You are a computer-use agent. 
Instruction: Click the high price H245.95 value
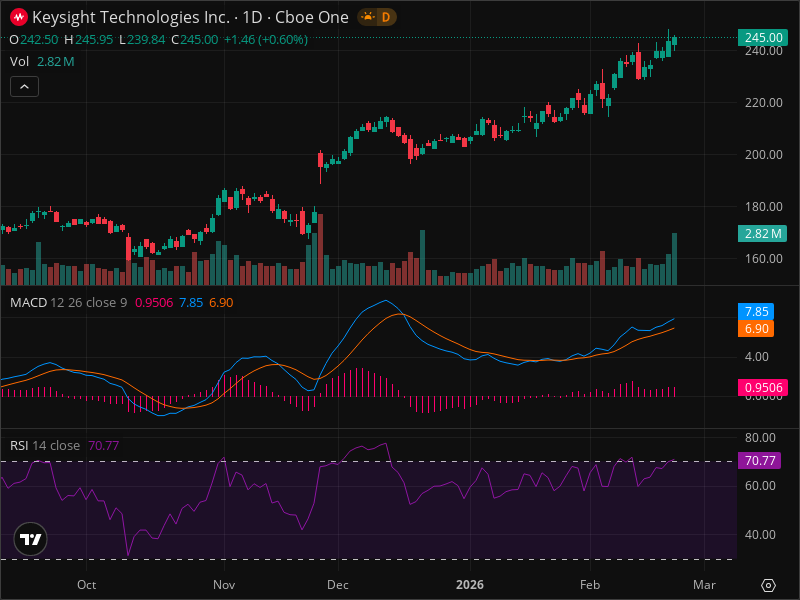coord(88,40)
